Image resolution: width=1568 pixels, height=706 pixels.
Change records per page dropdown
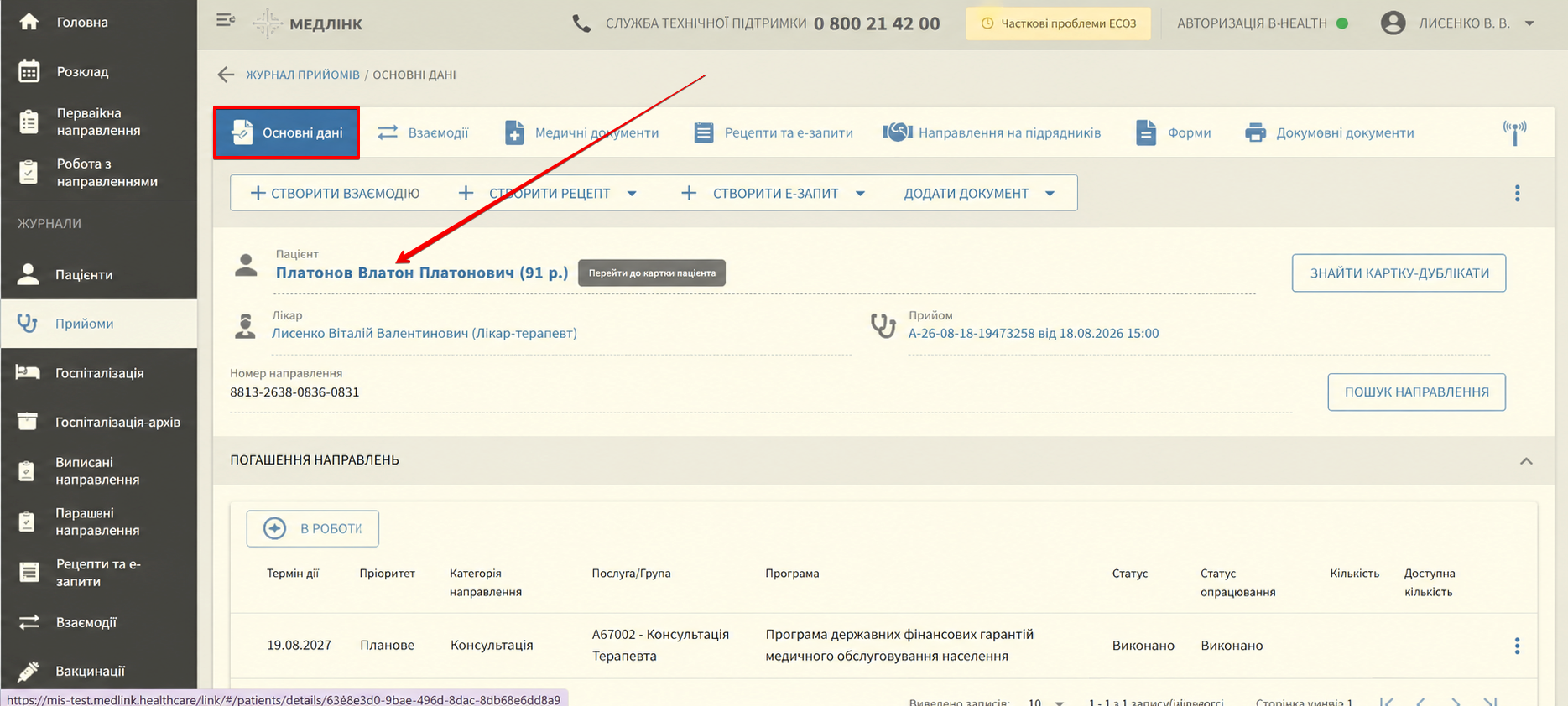click(1046, 702)
